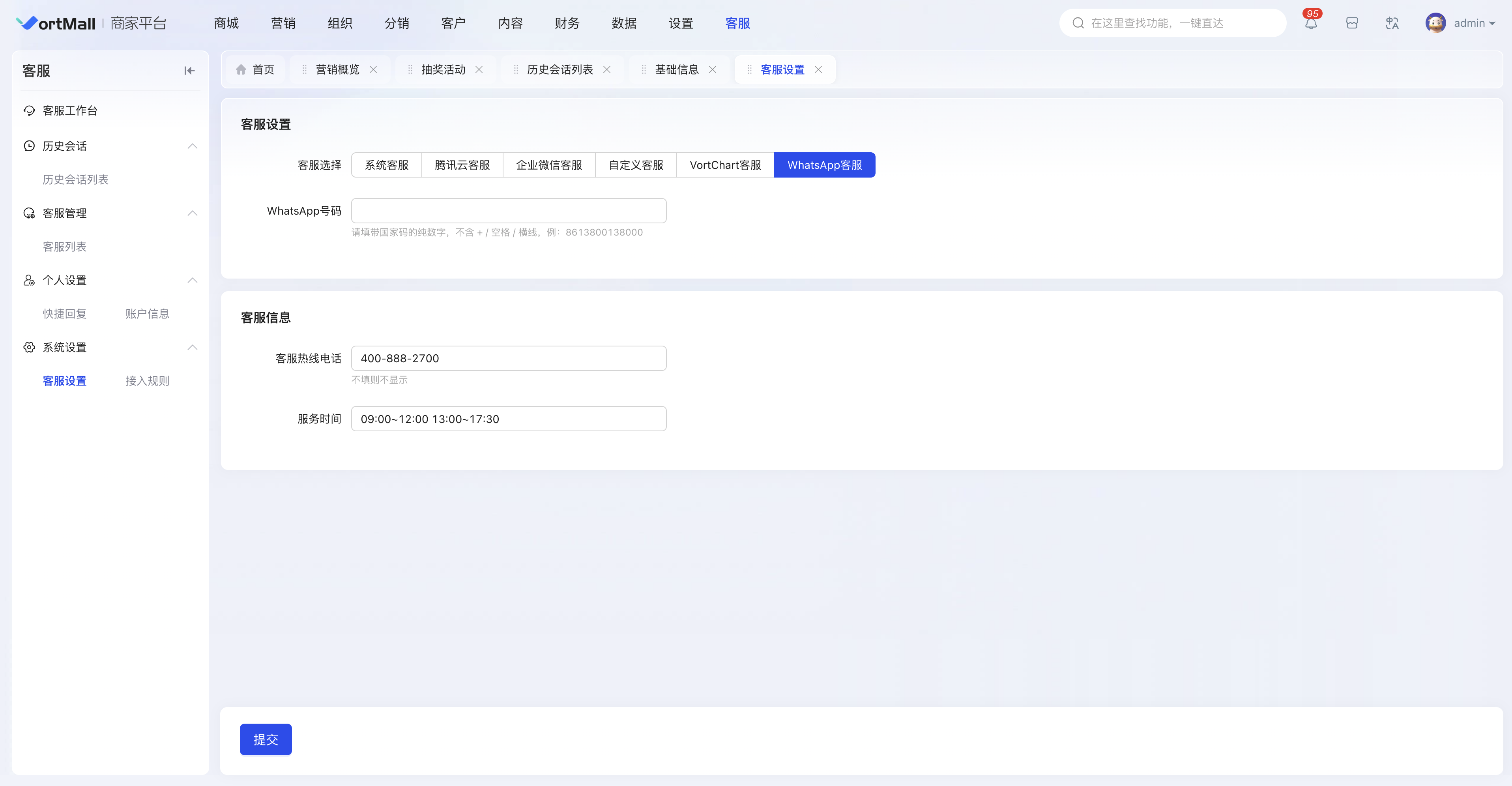Open 分销 in top navigation
Image resolution: width=1512 pixels, height=786 pixels.
397,23
